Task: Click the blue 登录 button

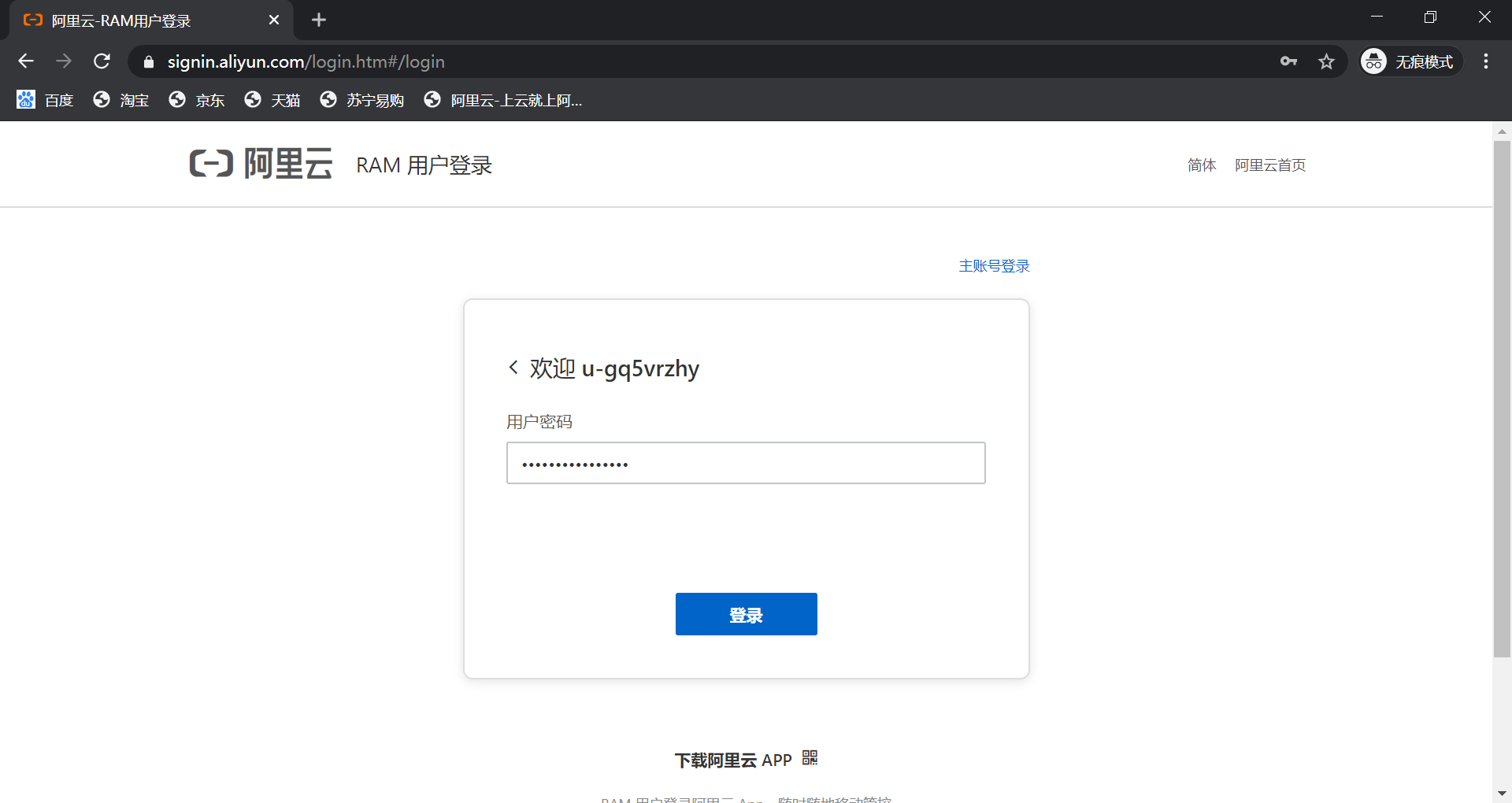Action: click(747, 614)
